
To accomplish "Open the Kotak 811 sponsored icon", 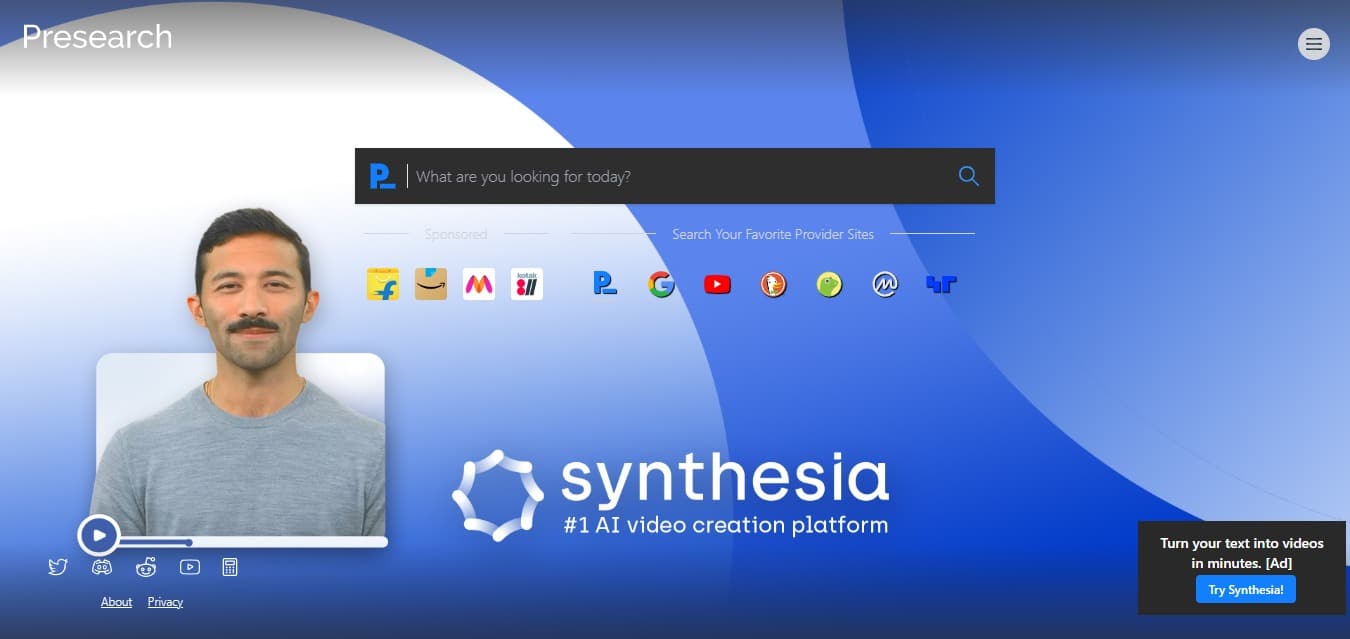I will point(527,284).
